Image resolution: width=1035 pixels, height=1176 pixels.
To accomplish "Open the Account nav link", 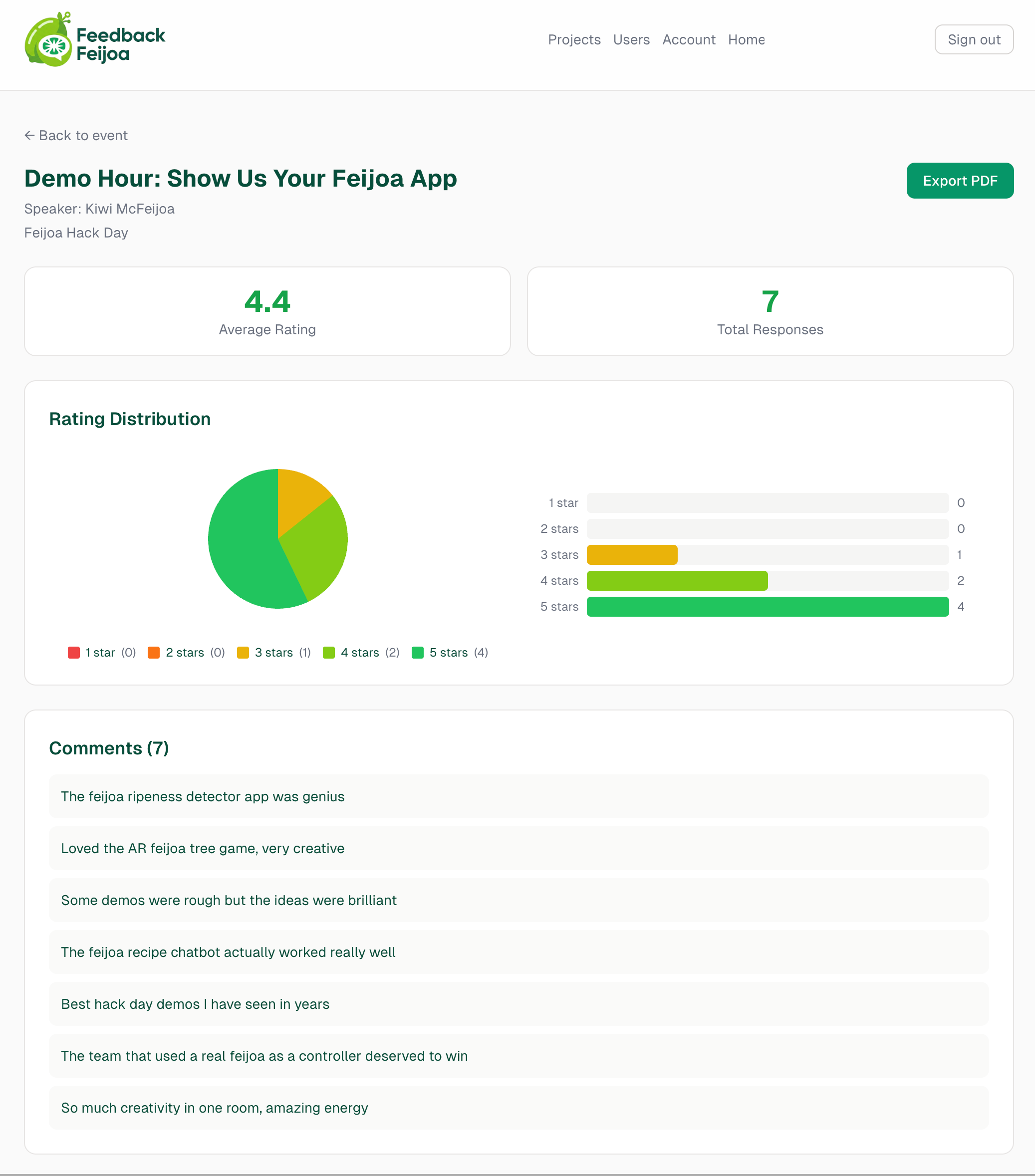I will pos(689,40).
